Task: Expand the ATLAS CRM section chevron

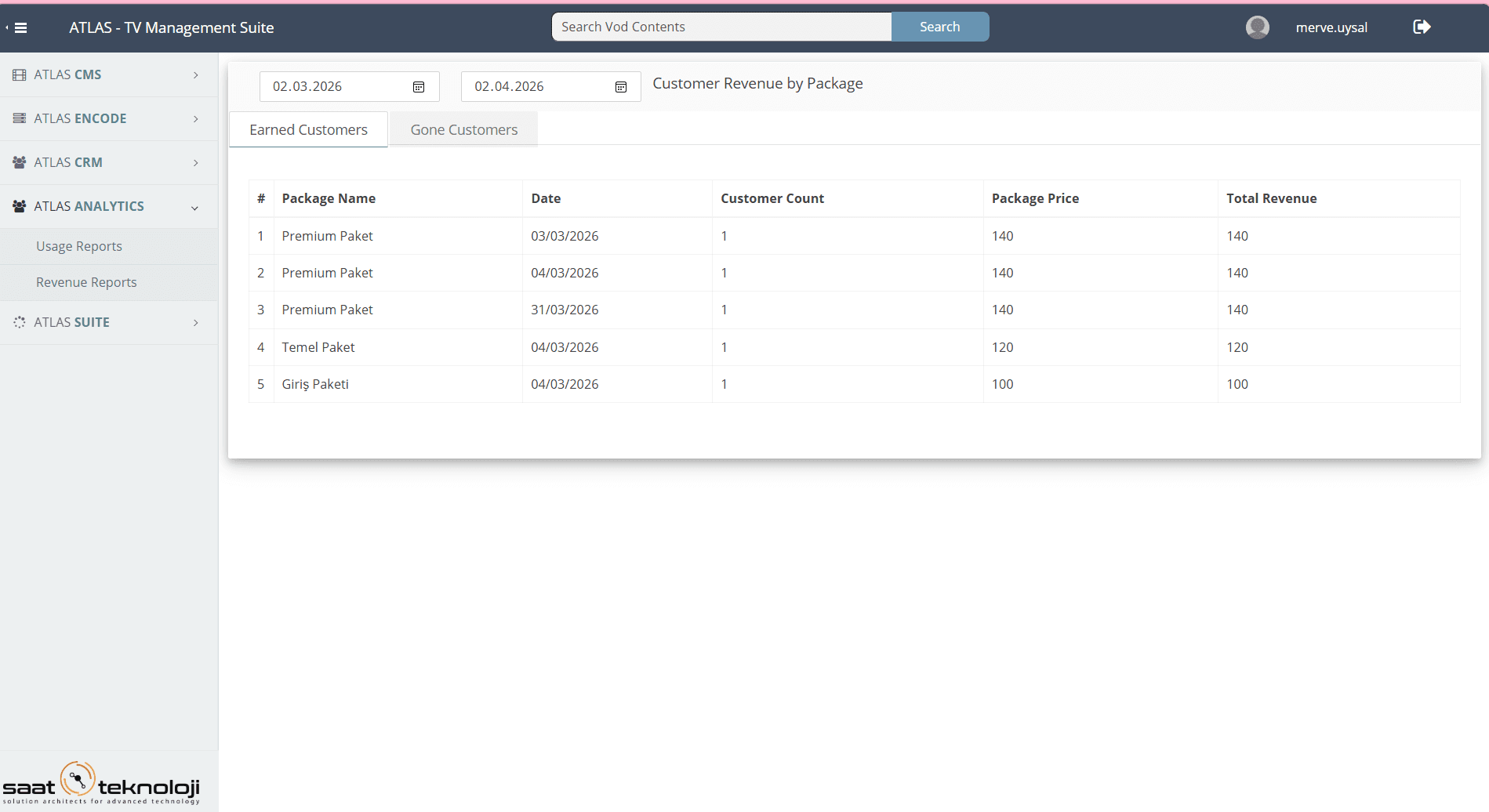Action: click(x=195, y=162)
